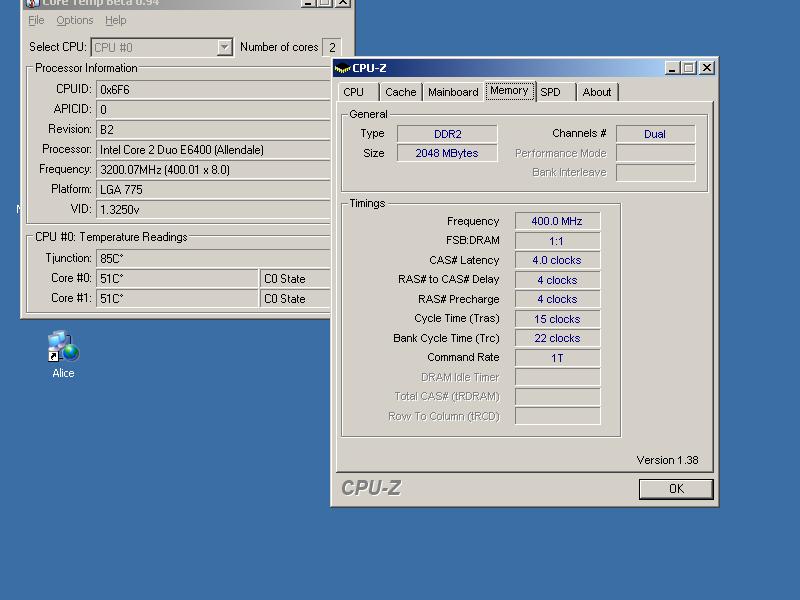Click the Core #1 C0 State field

click(295, 298)
